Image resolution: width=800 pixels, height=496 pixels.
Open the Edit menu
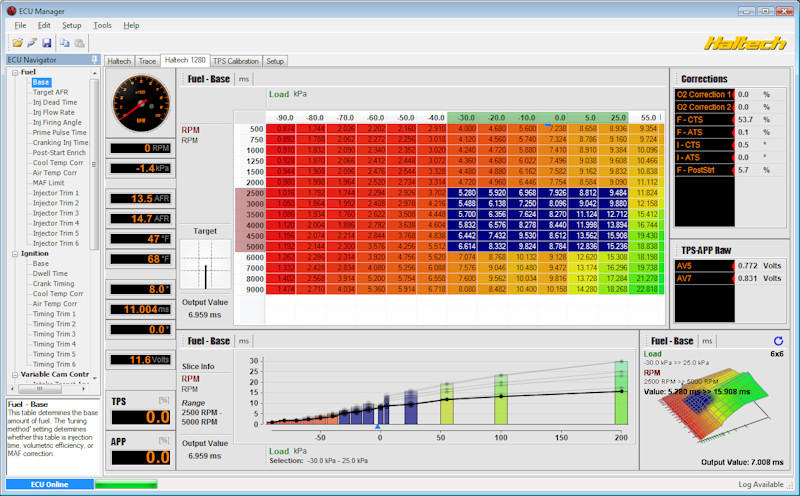44,26
